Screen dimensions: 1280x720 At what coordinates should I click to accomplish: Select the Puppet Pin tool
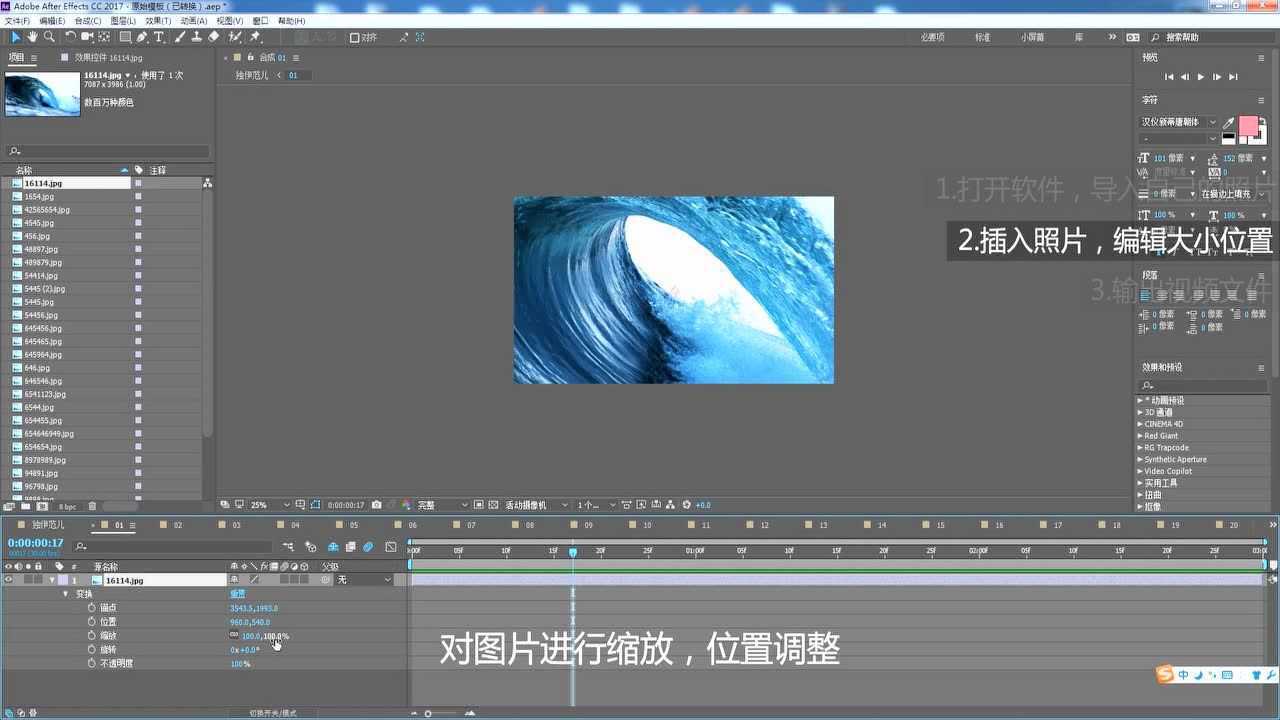pos(255,37)
